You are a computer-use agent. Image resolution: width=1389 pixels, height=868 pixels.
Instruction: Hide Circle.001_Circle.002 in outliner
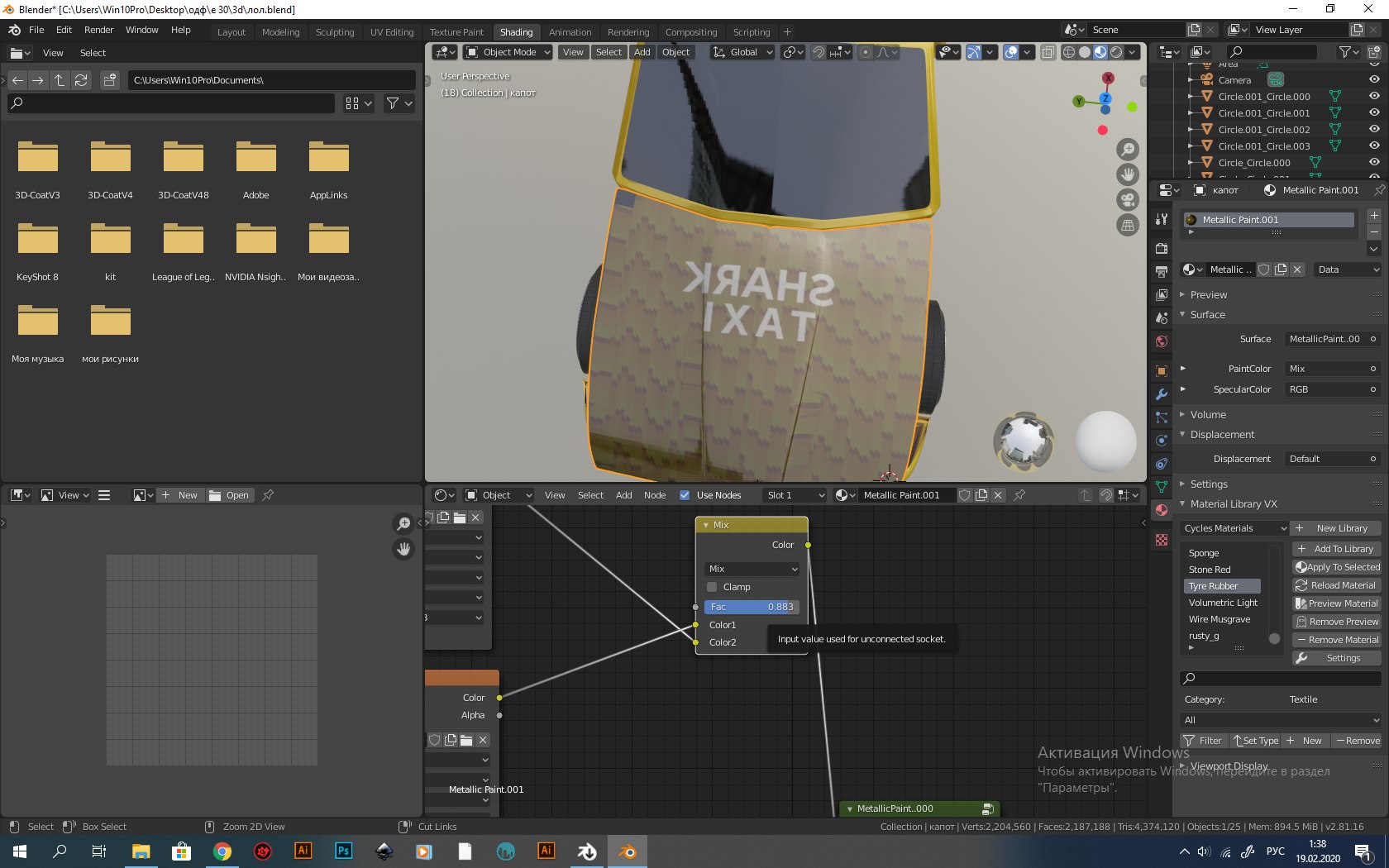coord(1374,130)
